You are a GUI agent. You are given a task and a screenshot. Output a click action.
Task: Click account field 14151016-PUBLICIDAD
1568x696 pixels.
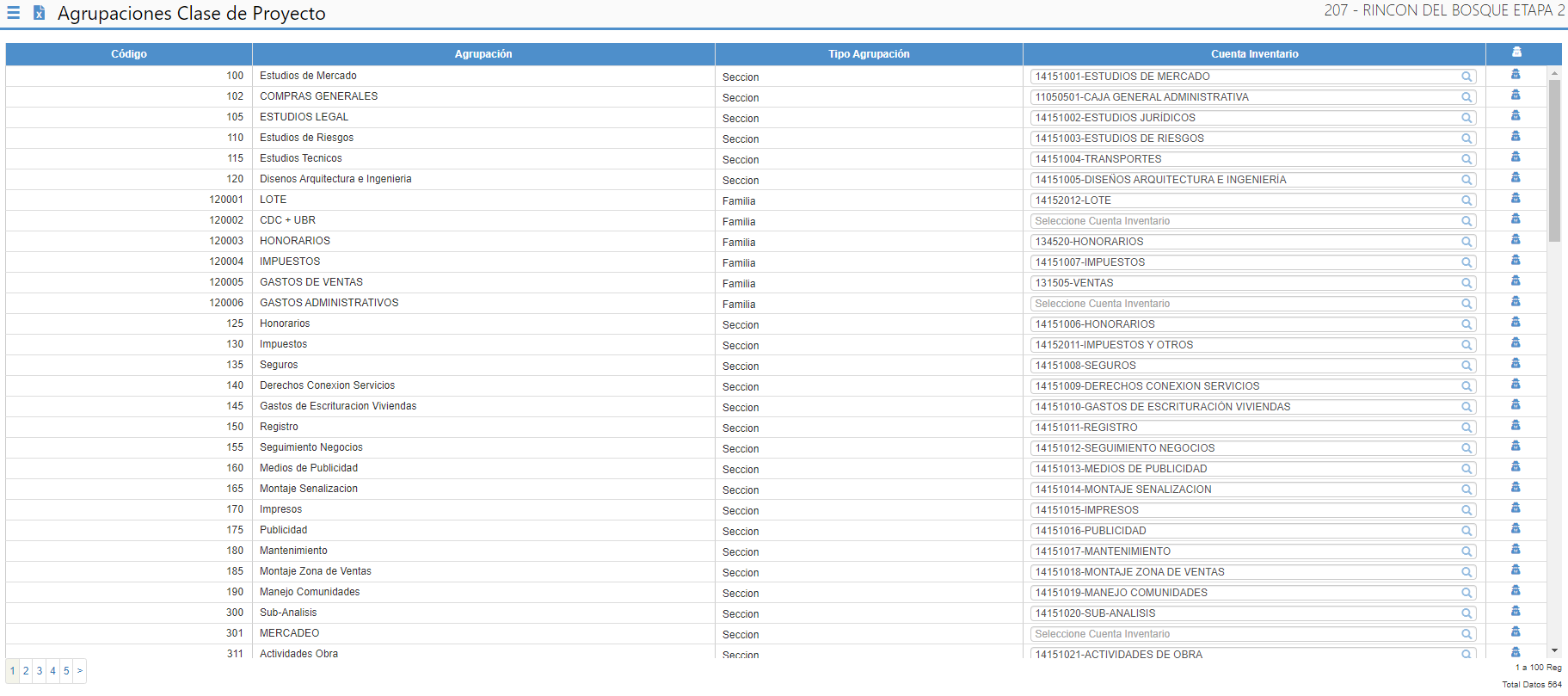coord(1253,531)
